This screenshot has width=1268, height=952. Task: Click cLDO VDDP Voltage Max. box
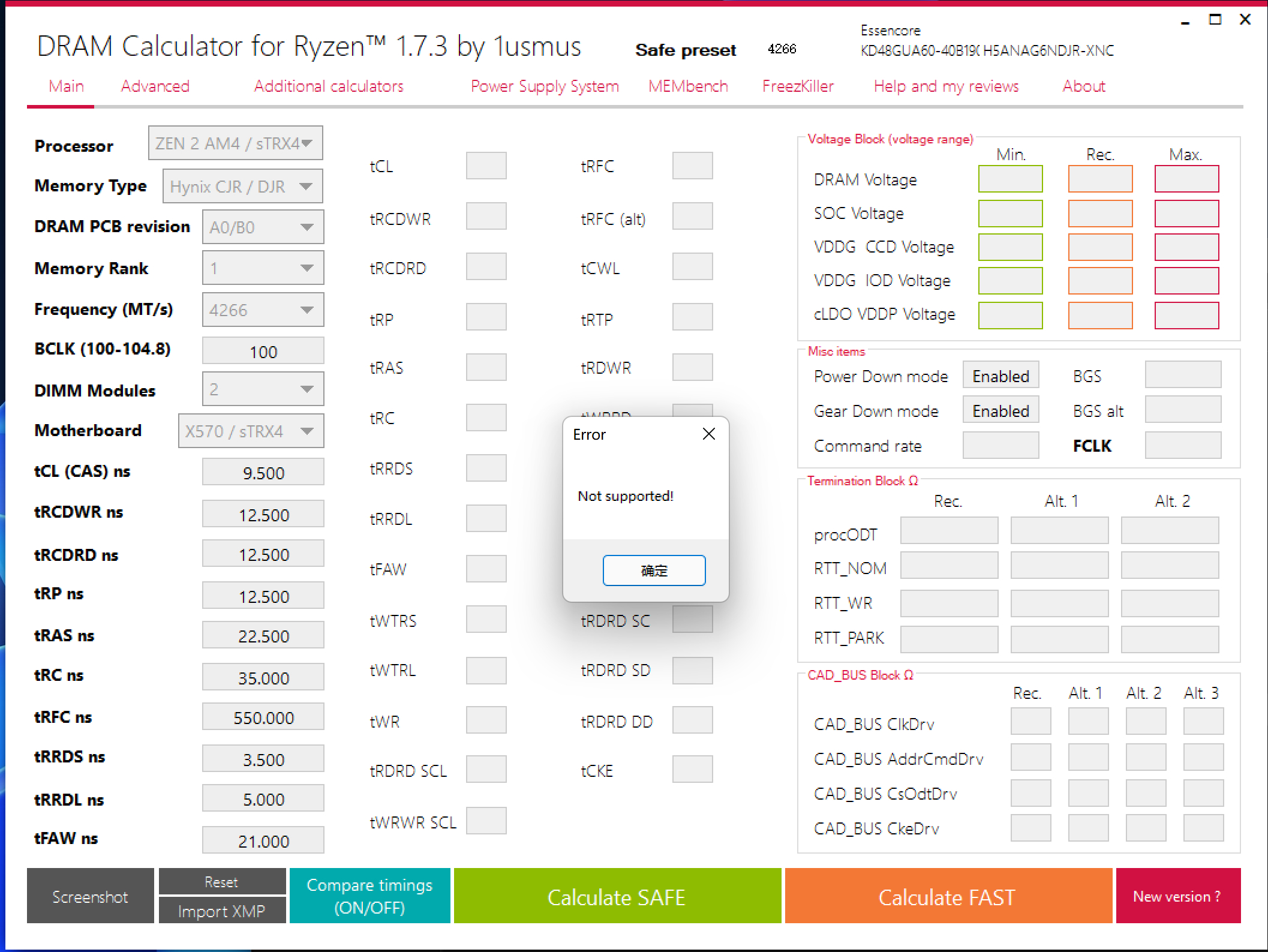(1186, 316)
